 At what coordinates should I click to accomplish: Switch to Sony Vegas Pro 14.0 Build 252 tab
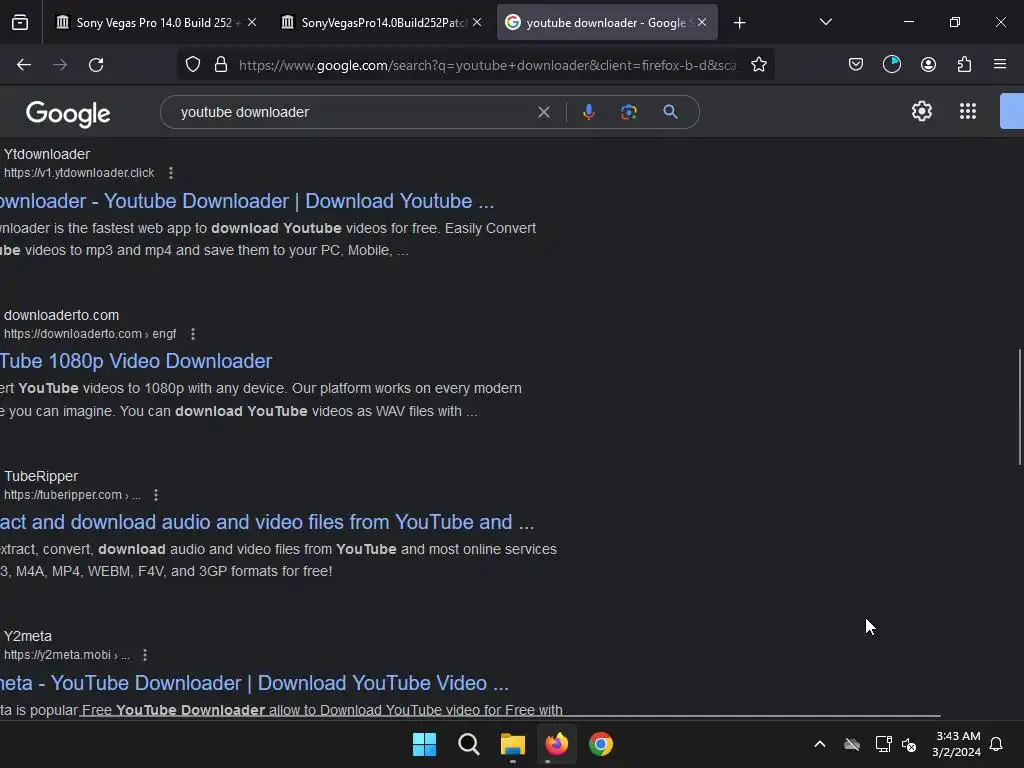pos(154,23)
